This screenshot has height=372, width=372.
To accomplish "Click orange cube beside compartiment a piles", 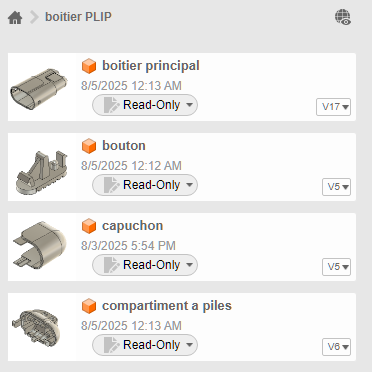I will (x=89, y=306).
